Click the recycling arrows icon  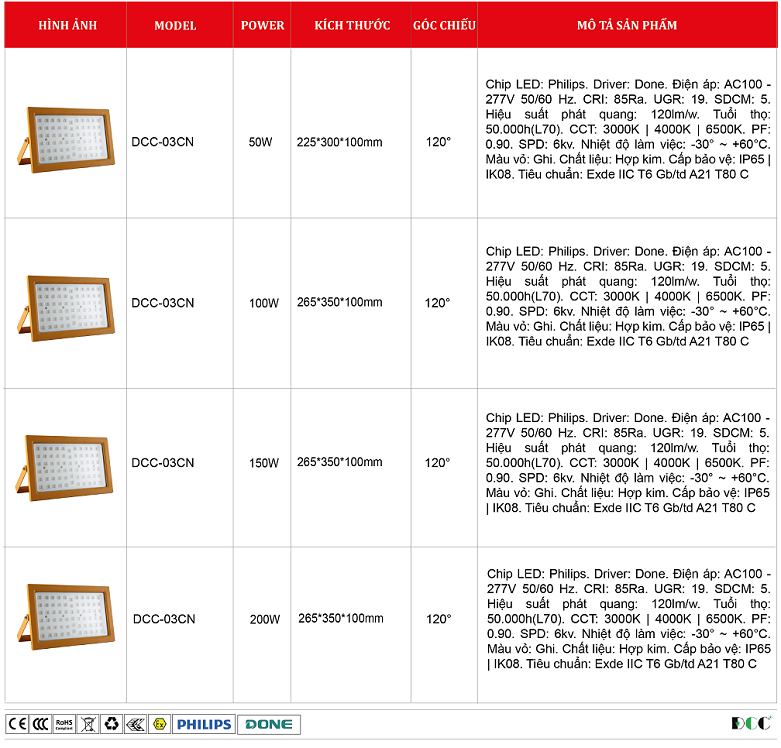[111, 724]
